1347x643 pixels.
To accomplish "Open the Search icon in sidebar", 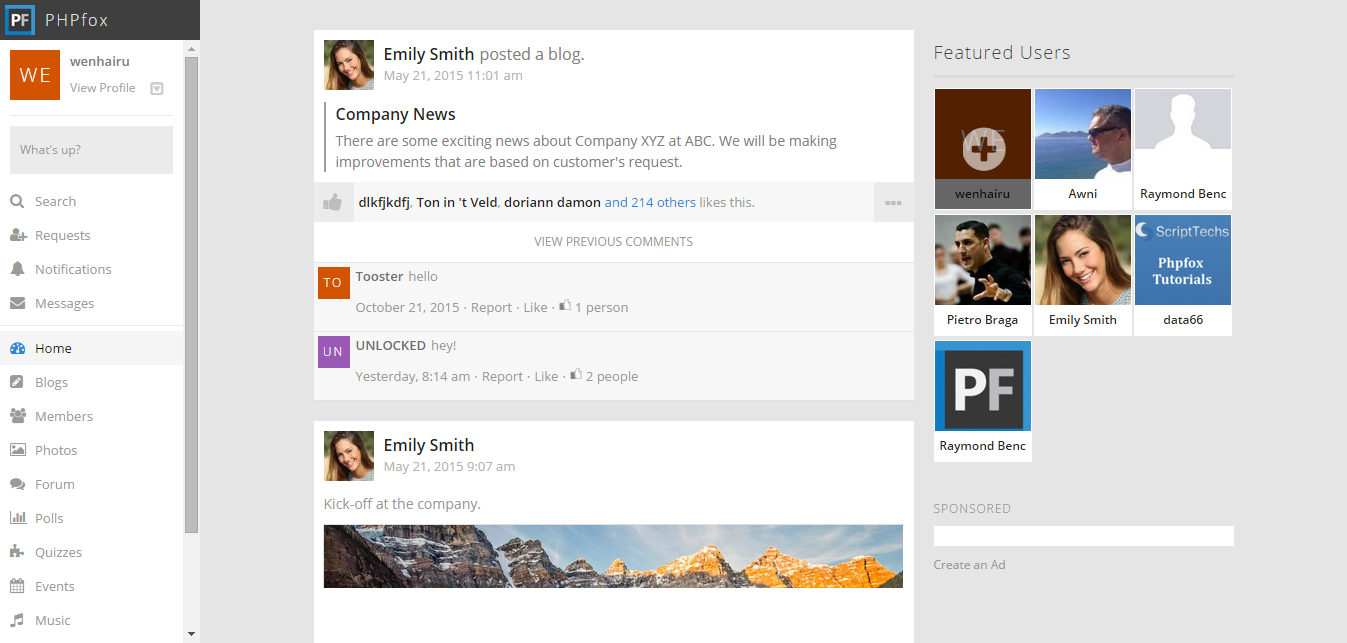I will pos(17,201).
